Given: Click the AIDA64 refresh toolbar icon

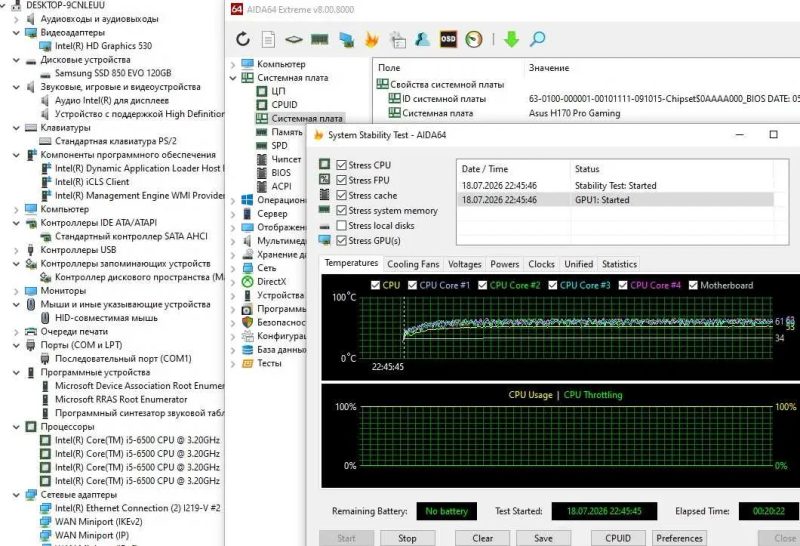Looking at the screenshot, I should tap(243, 39).
